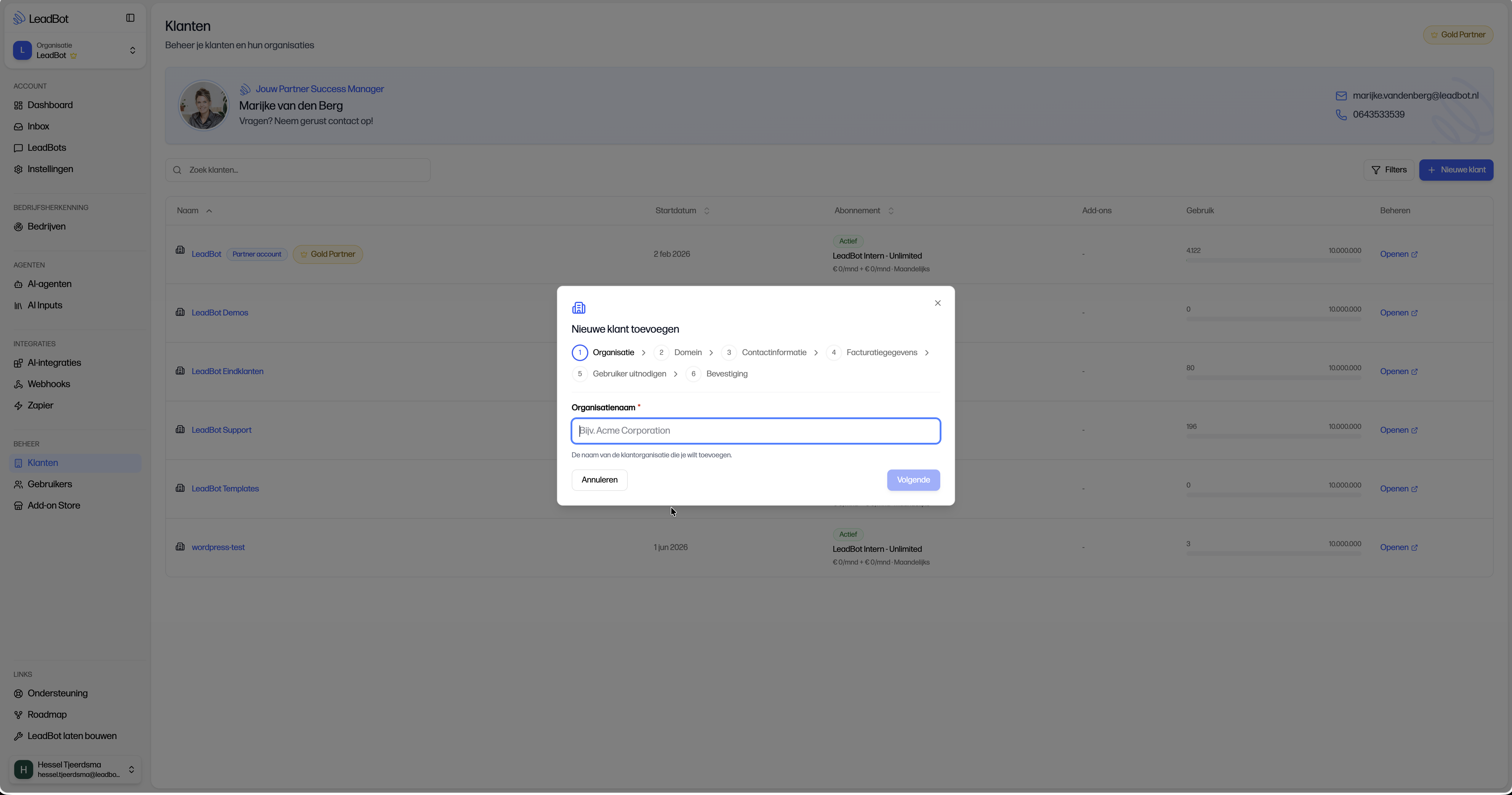This screenshot has width=1512, height=795.
Task: Open the LeadBot Eindklanten customer link
Action: tap(227, 371)
